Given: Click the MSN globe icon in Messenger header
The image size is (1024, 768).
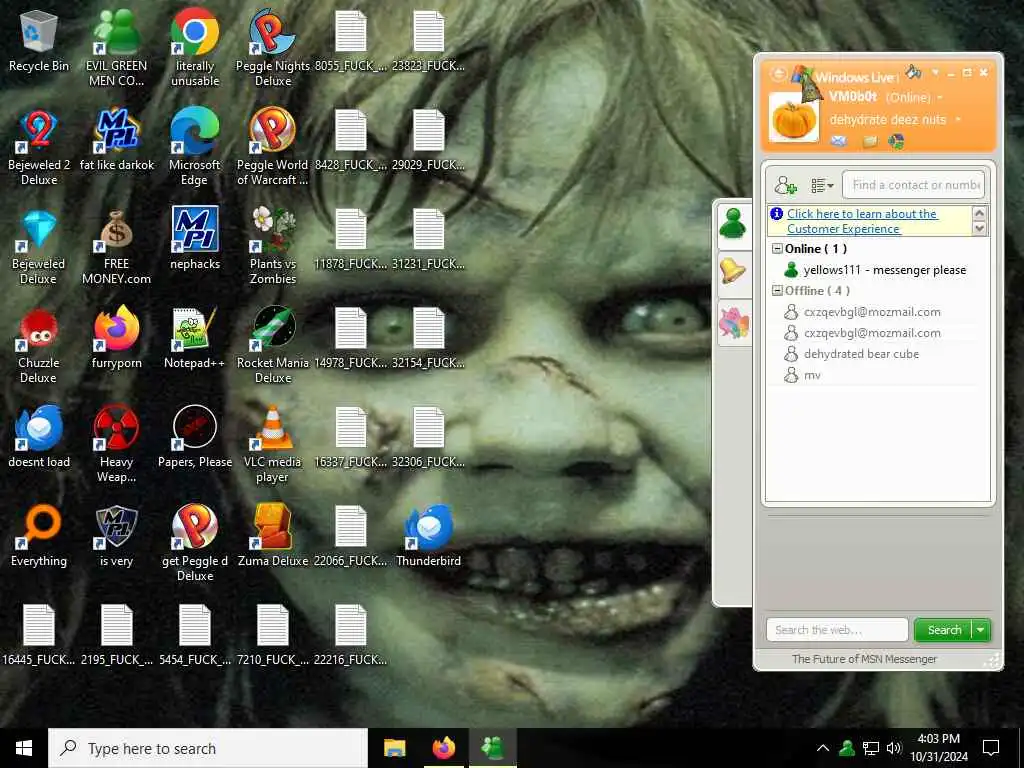Looking at the screenshot, I should (897, 141).
